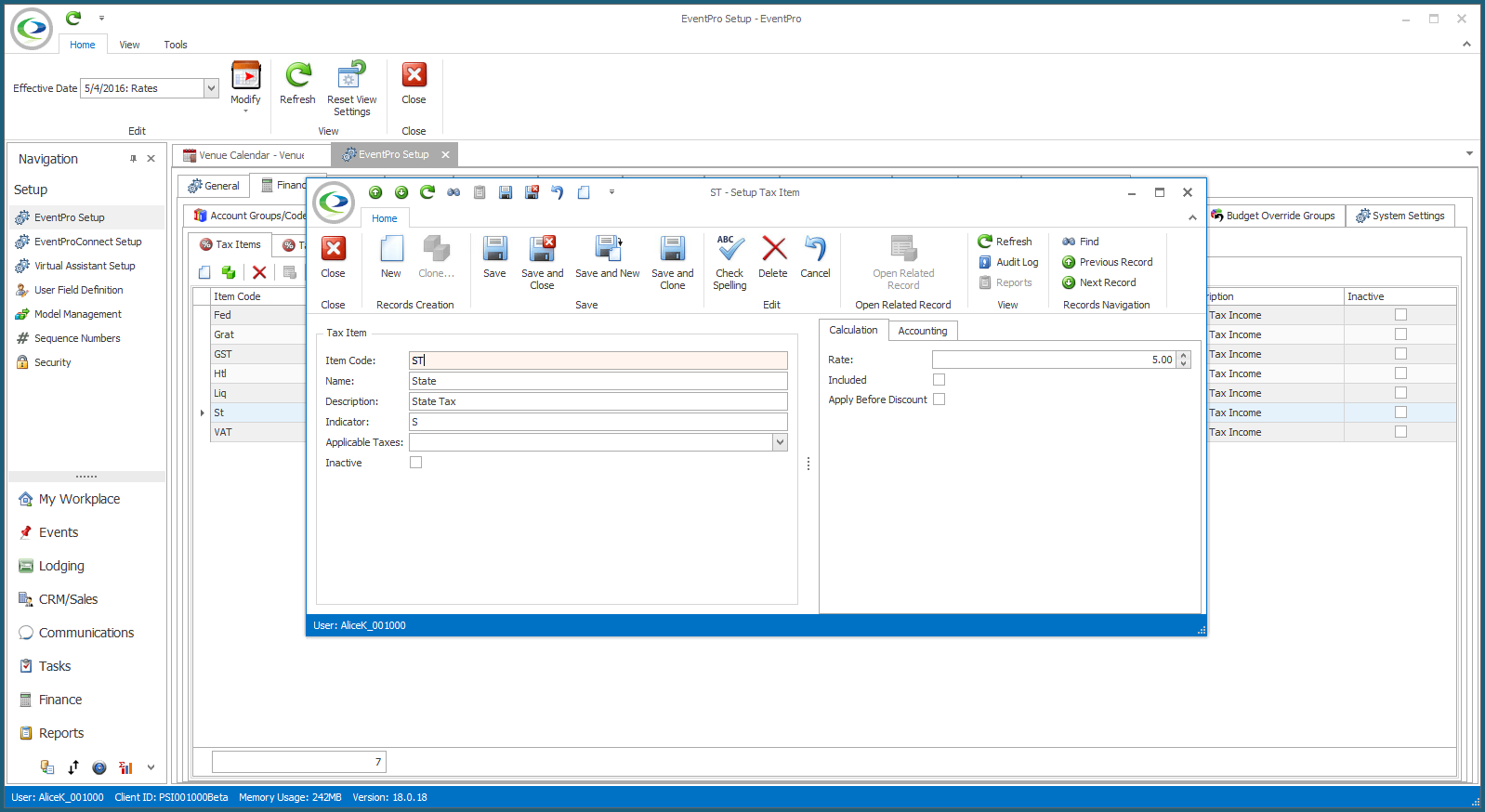Click the green up arrow in the quick access bar
This screenshot has height=812, width=1485.
pyautogui.click(x=375, y=192)
